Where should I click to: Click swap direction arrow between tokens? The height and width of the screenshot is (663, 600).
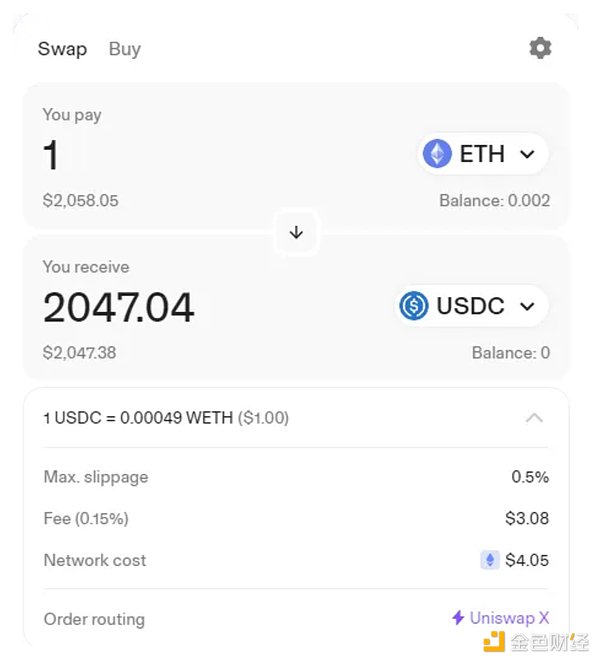point(296,232)
